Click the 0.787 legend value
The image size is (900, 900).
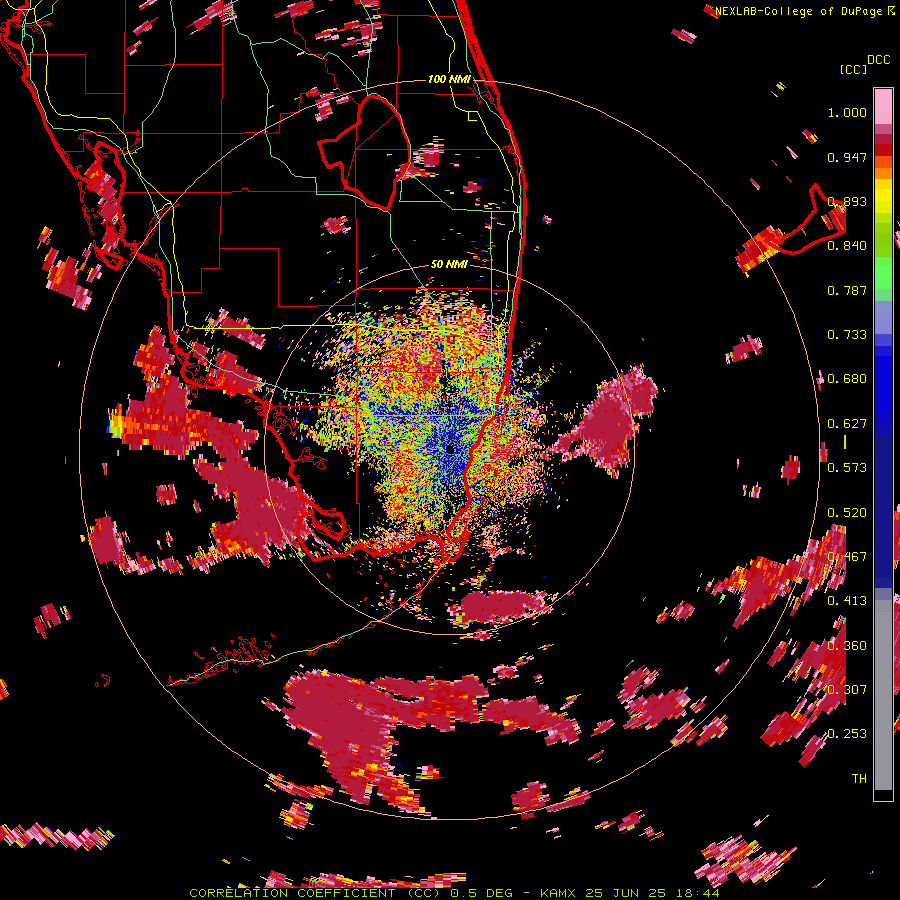click(x=847, y=290)
